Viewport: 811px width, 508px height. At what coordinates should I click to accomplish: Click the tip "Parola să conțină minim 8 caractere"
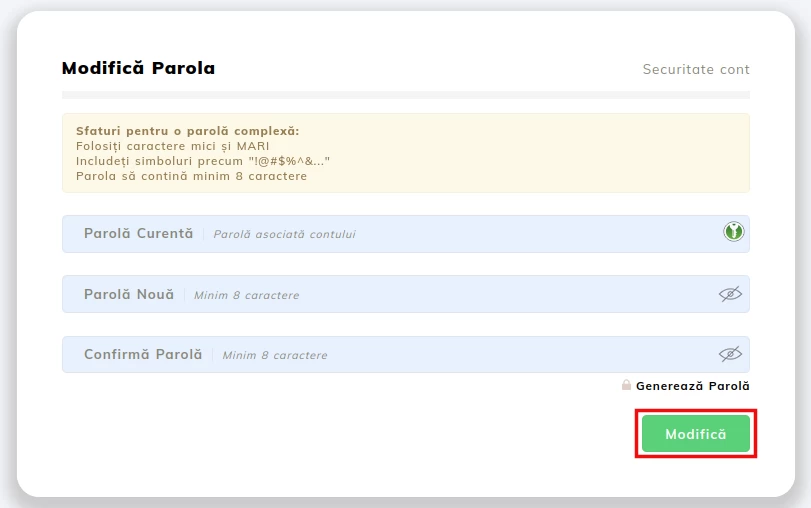tap(191, 176)
